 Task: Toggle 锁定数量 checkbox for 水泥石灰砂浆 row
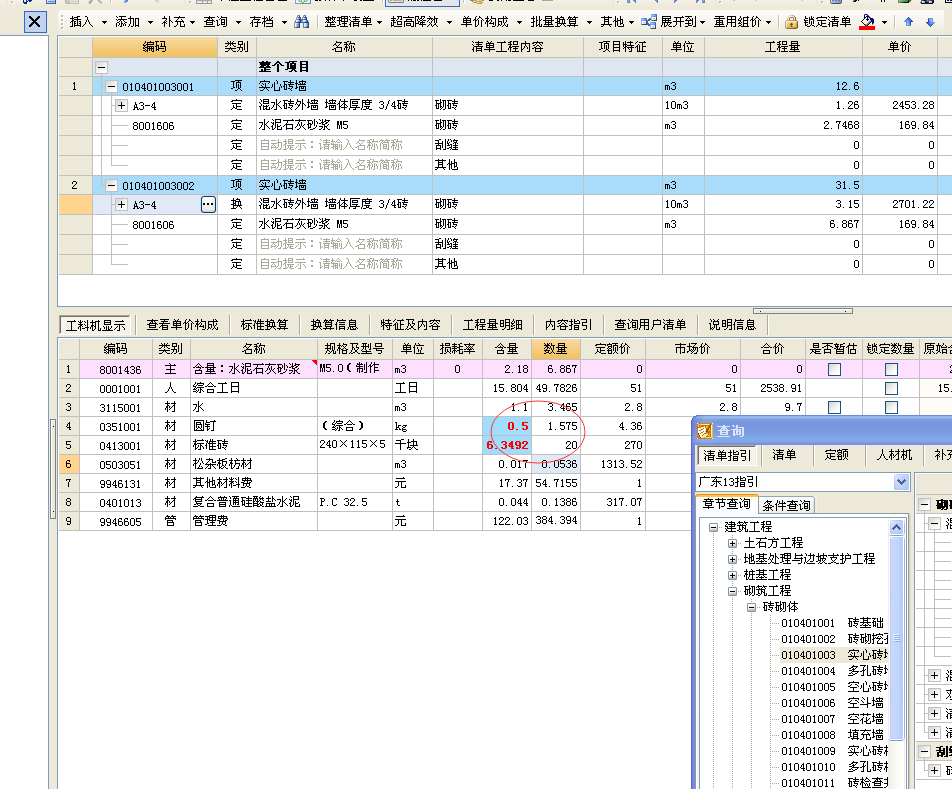coord(891,369)
